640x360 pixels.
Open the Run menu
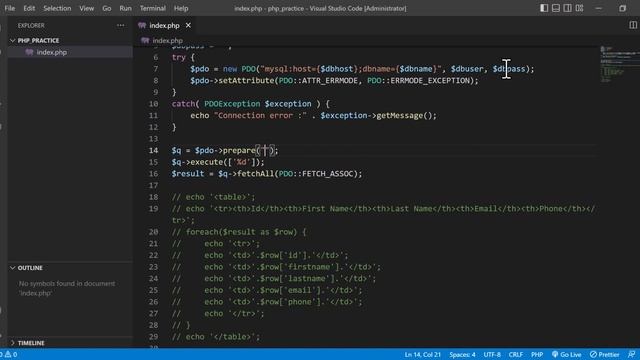(x=126, y=8)
